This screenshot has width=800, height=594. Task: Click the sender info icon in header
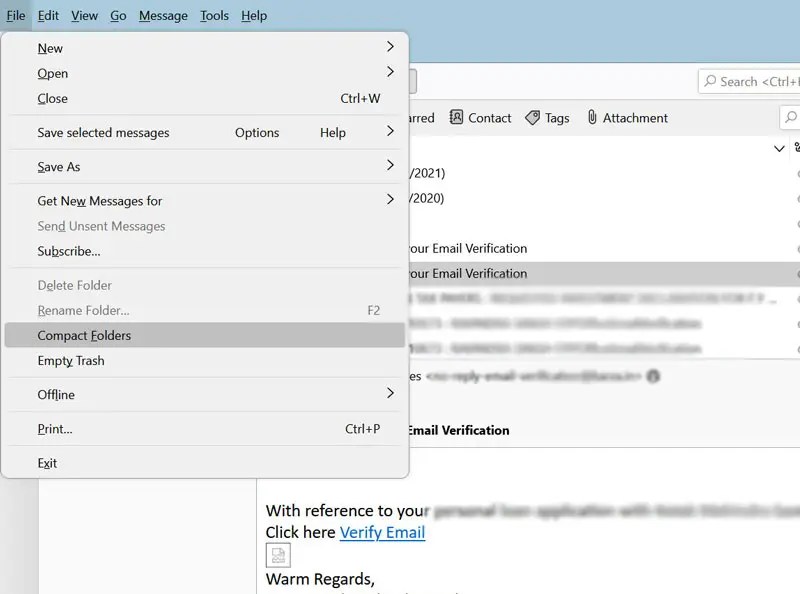(653, 376)
